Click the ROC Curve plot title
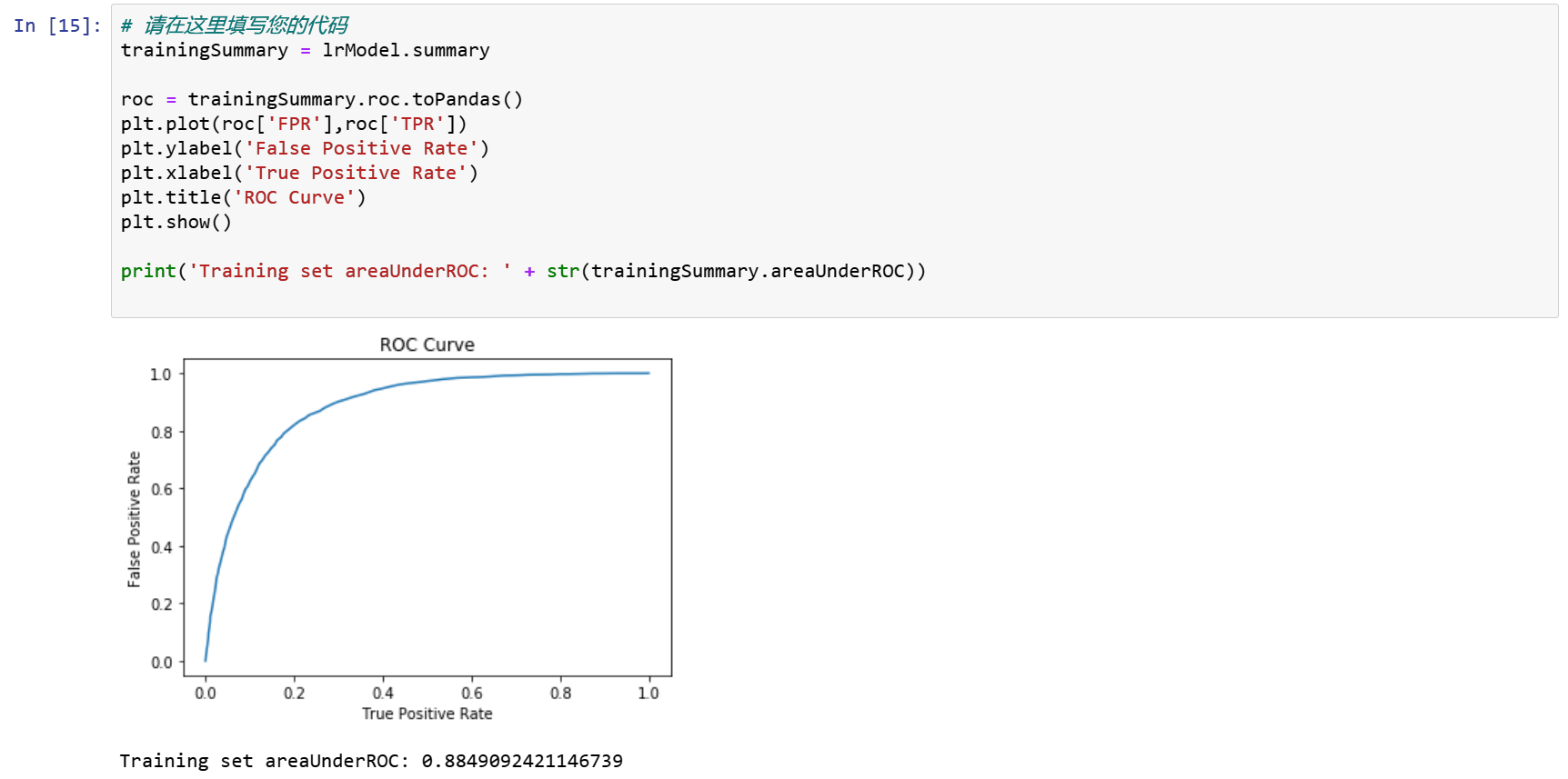Screen dimensions: 1568x779 (x=427, y=345)
